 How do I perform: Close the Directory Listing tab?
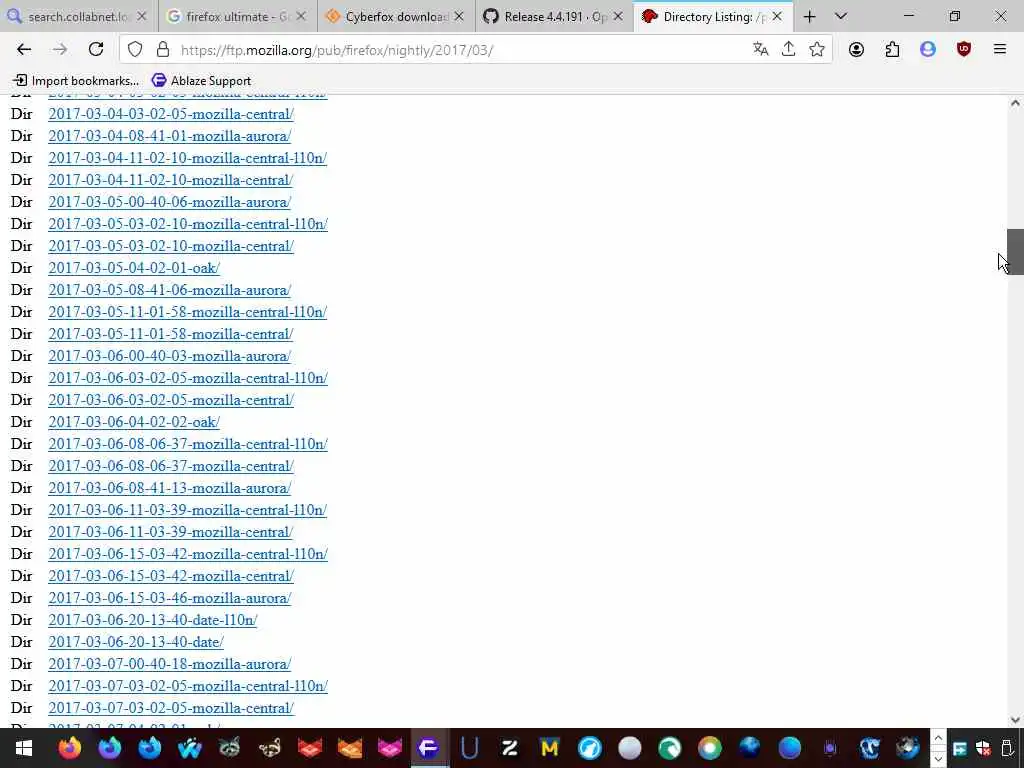coord(776,17)
